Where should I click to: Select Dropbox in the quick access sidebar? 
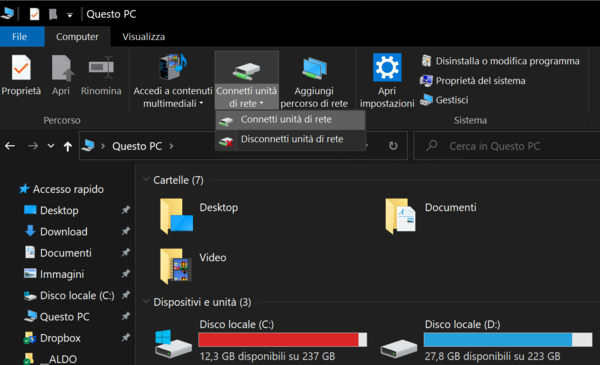pos(60,338)
